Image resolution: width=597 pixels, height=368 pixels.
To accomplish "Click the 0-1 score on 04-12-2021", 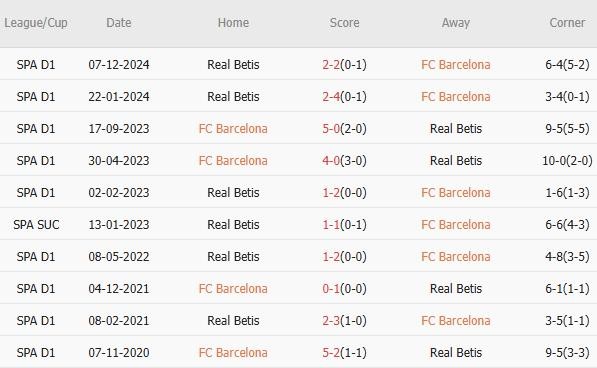I will [331, 288].
